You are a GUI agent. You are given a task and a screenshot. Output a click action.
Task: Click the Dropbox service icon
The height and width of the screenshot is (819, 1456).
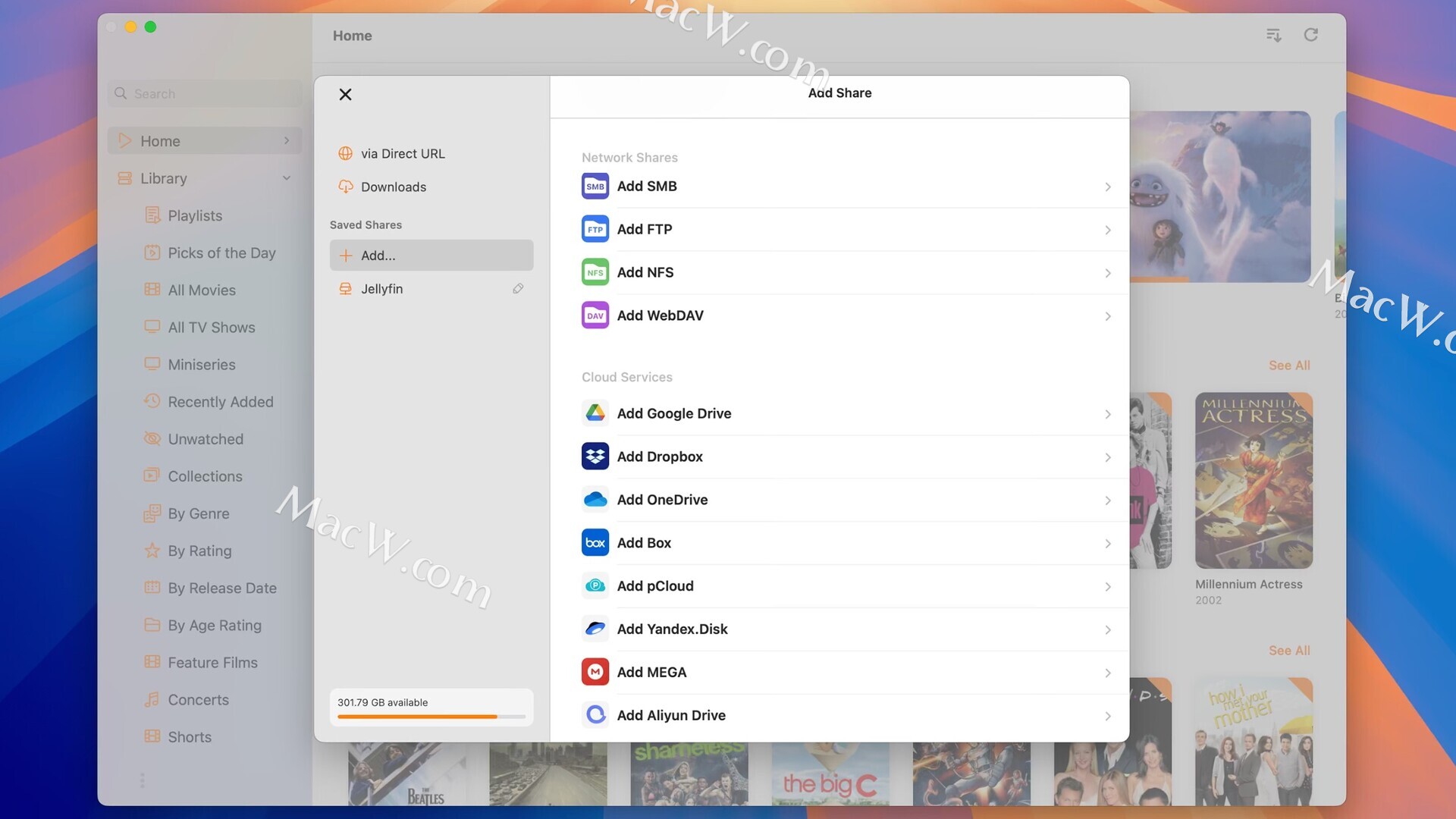point(595,457)
